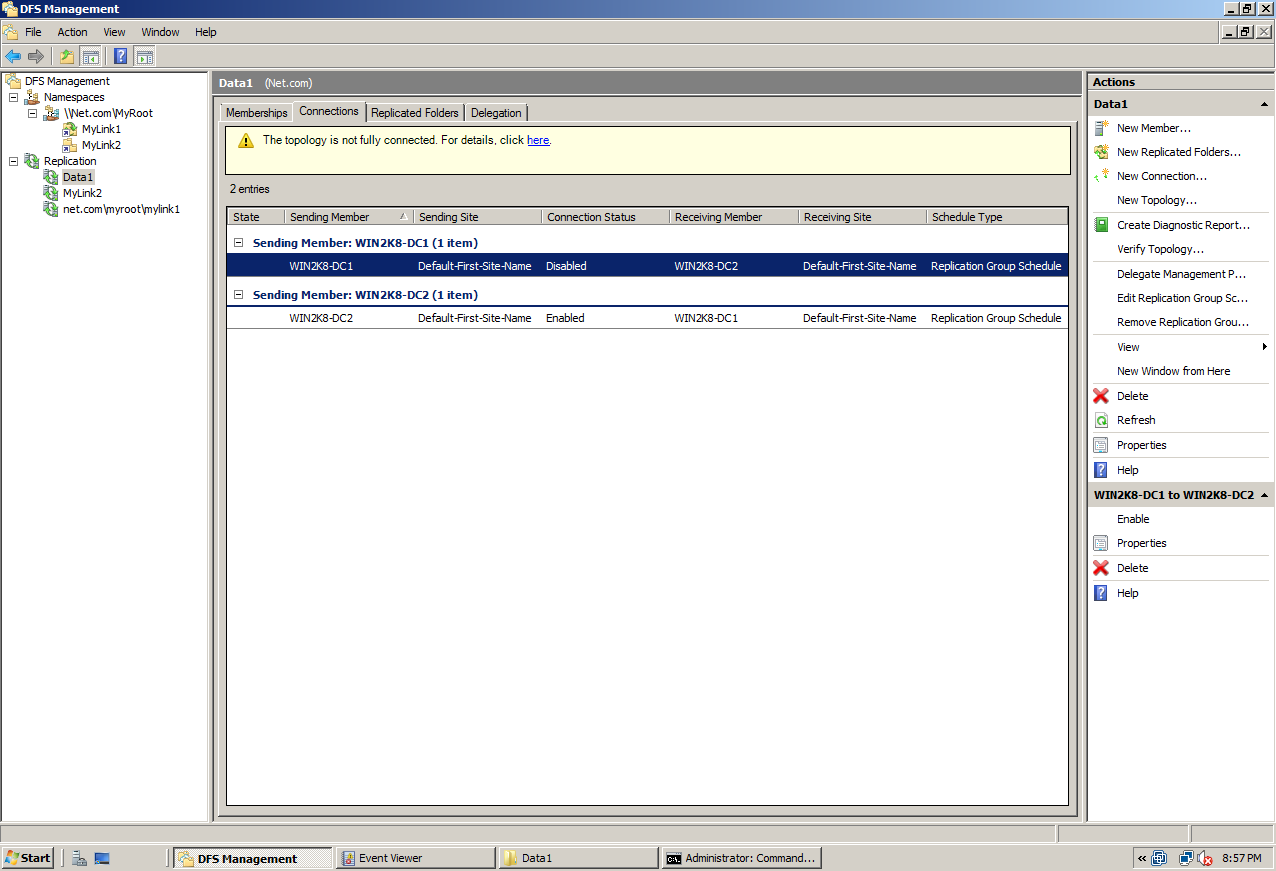This screenshot has width=1276, height=871.
Task: Click the MyLink2 folder icon under MyRoot
Action: coord(70,145)
